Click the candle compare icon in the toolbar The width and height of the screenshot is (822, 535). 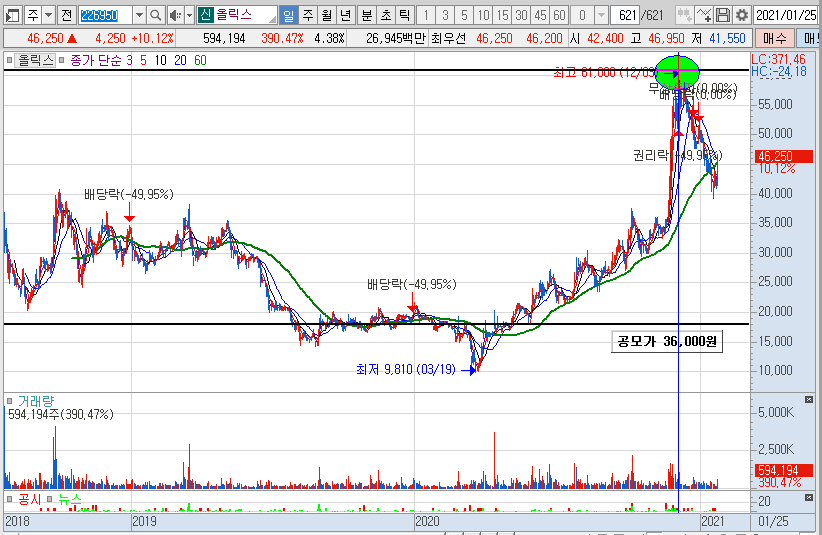click(683, 15)
